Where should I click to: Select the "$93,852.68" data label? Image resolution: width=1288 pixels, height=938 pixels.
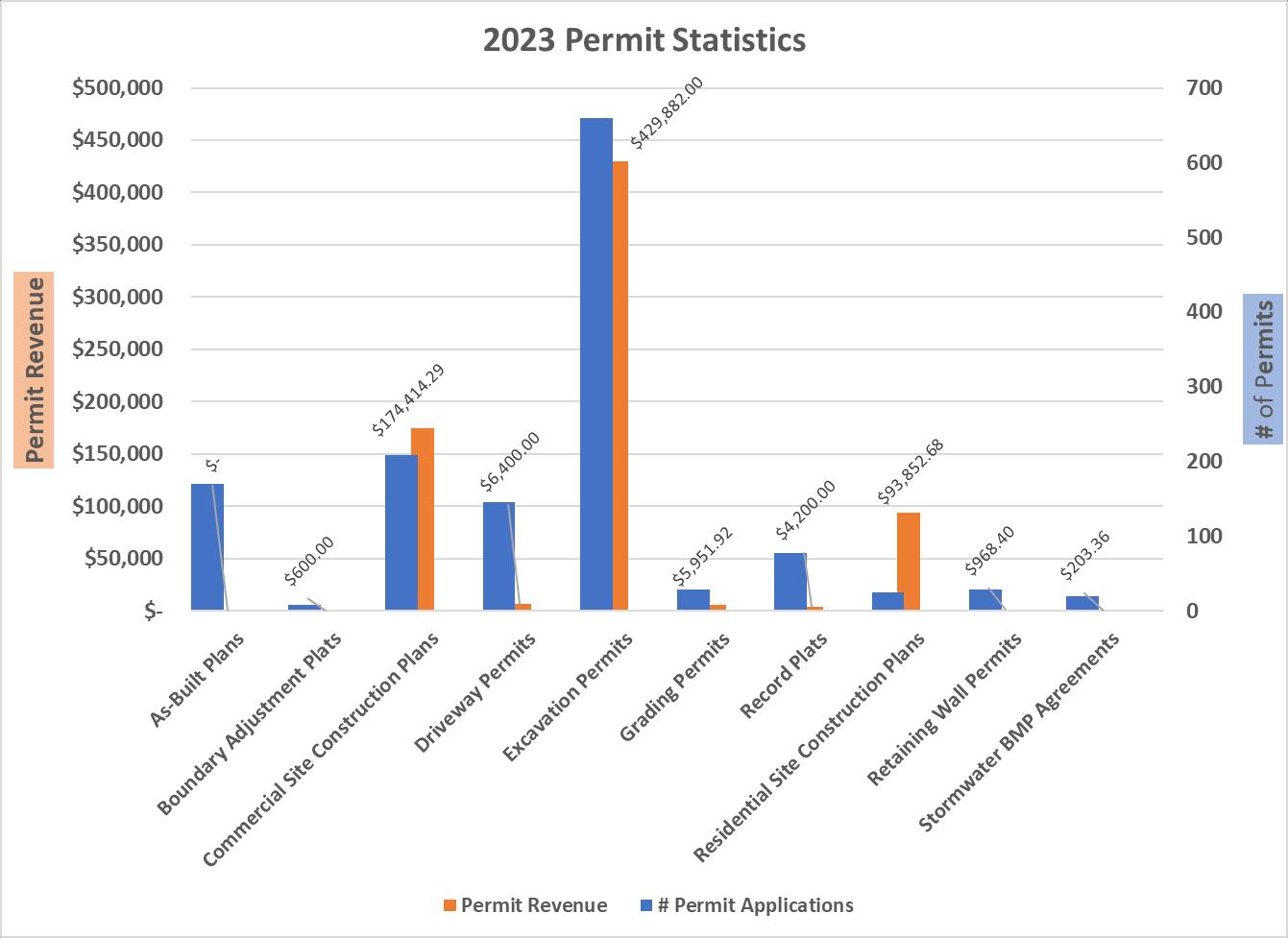(x=911, y=471)
